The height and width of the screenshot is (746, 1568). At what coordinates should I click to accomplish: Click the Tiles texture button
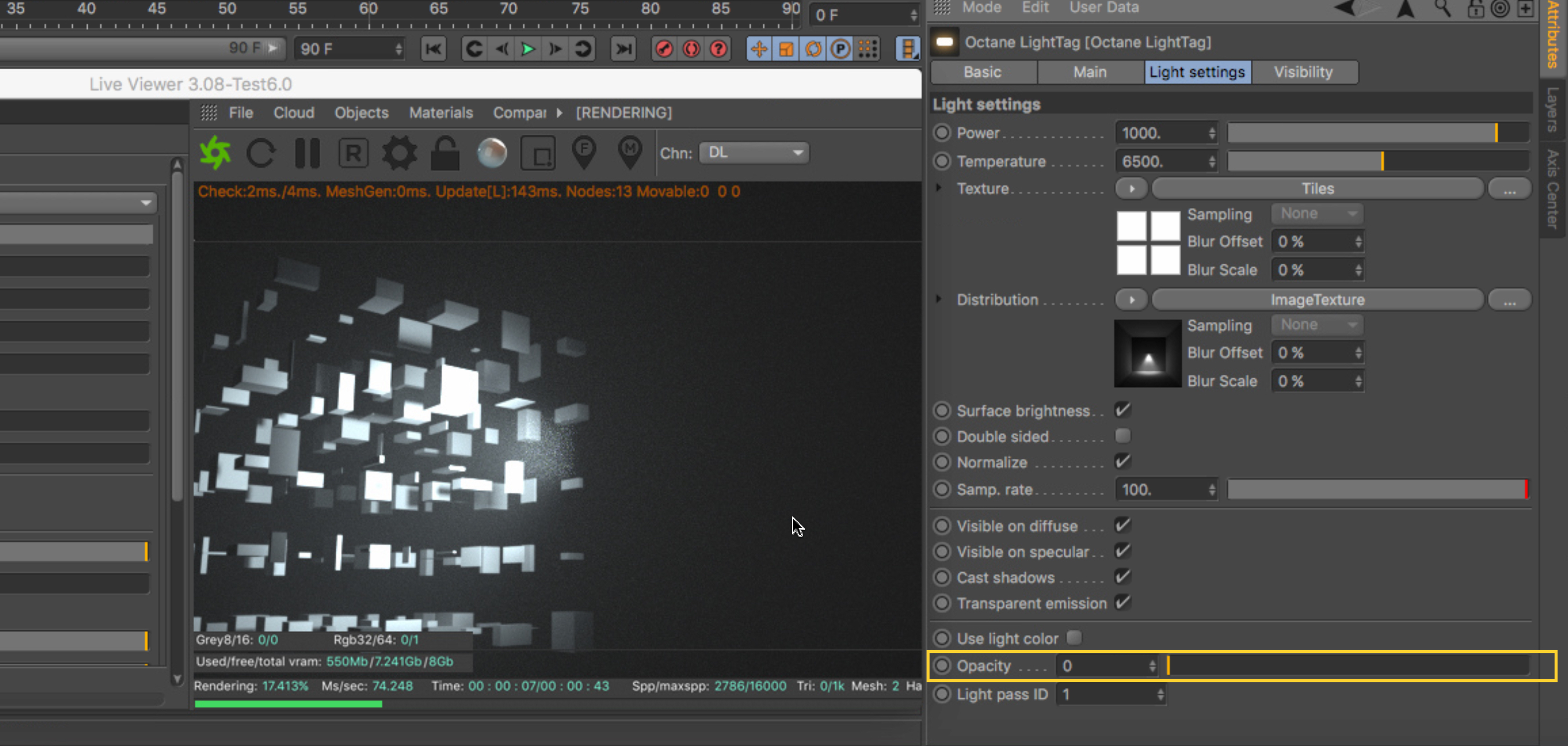coord(1317,188)
